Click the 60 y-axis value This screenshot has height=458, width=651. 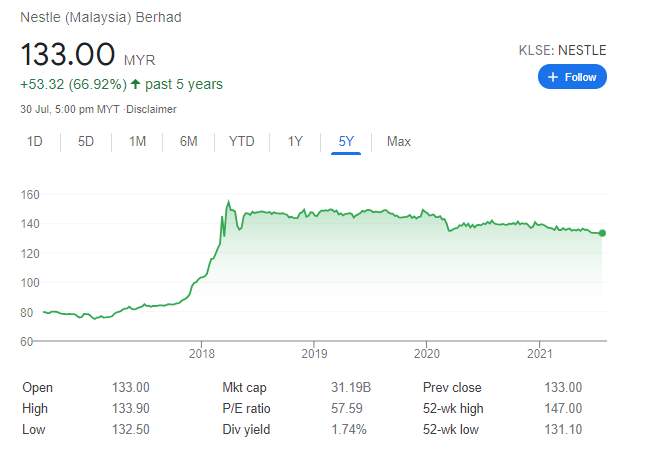27,341
